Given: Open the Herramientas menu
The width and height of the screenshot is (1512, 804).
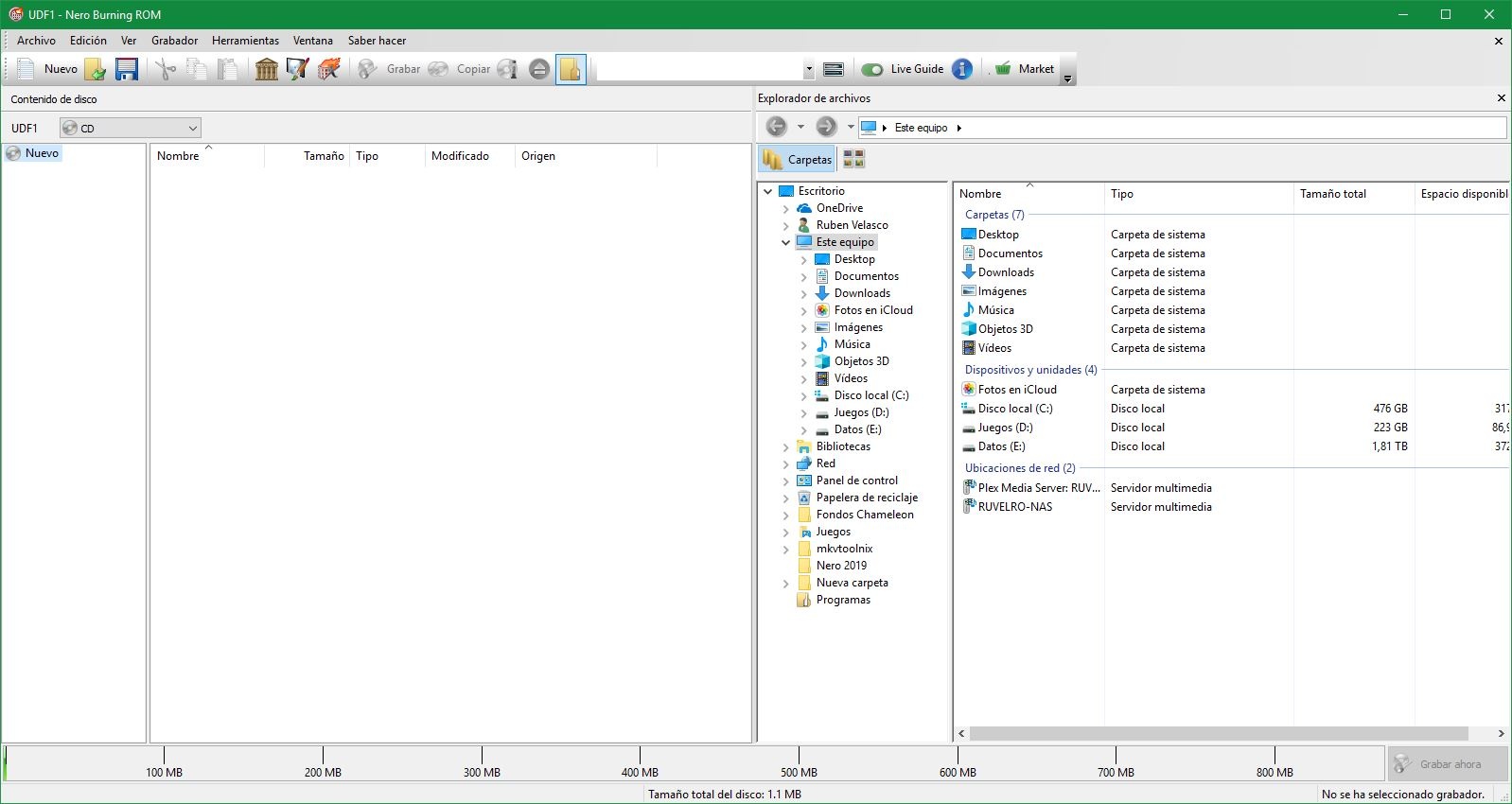Looking at the screenshot, I should (x=245, y=41).
